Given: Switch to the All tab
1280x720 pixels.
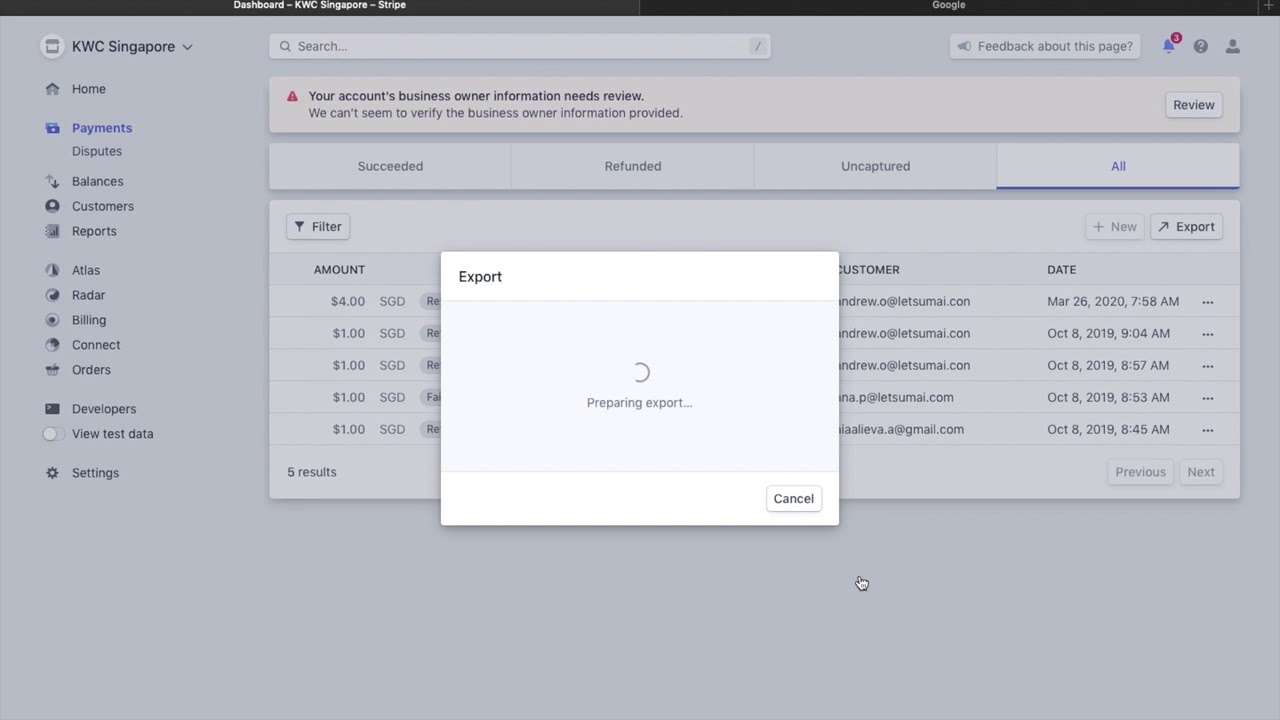Looking at the screenshot, I should coord(1118,166).
